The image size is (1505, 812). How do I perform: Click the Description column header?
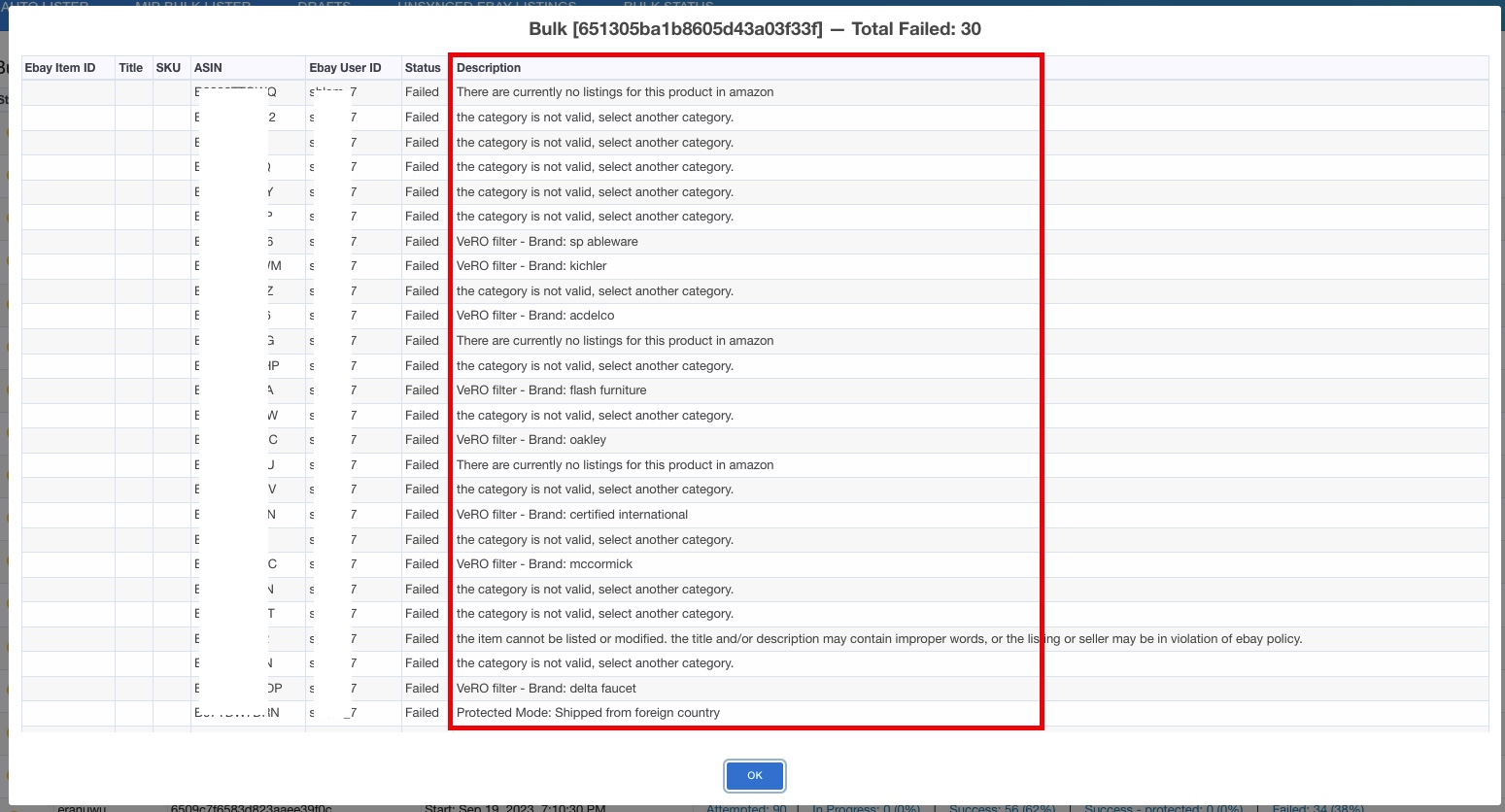click(489, 68)
